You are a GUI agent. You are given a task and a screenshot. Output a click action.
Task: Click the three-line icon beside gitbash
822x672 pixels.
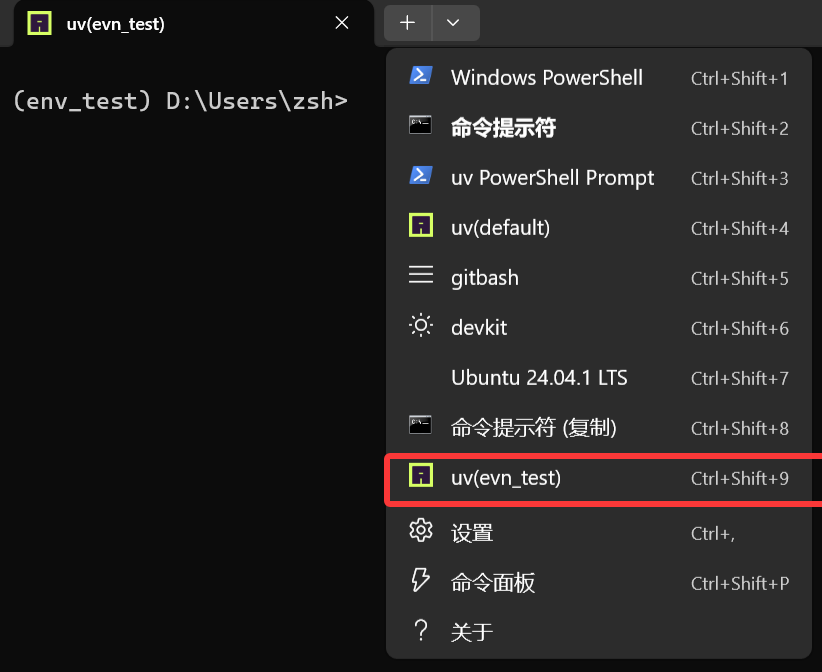tap(421, 274)
